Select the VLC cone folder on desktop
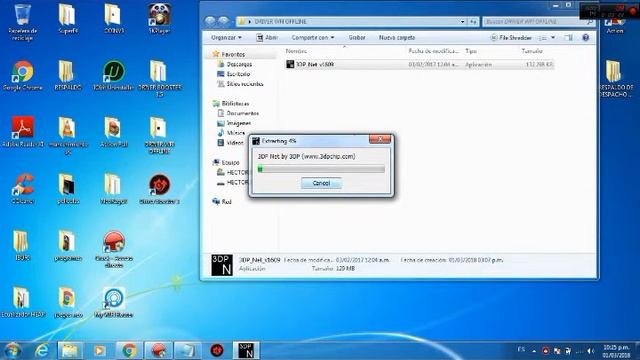Viewport: 640px width, 360px height. coord(68,136)
